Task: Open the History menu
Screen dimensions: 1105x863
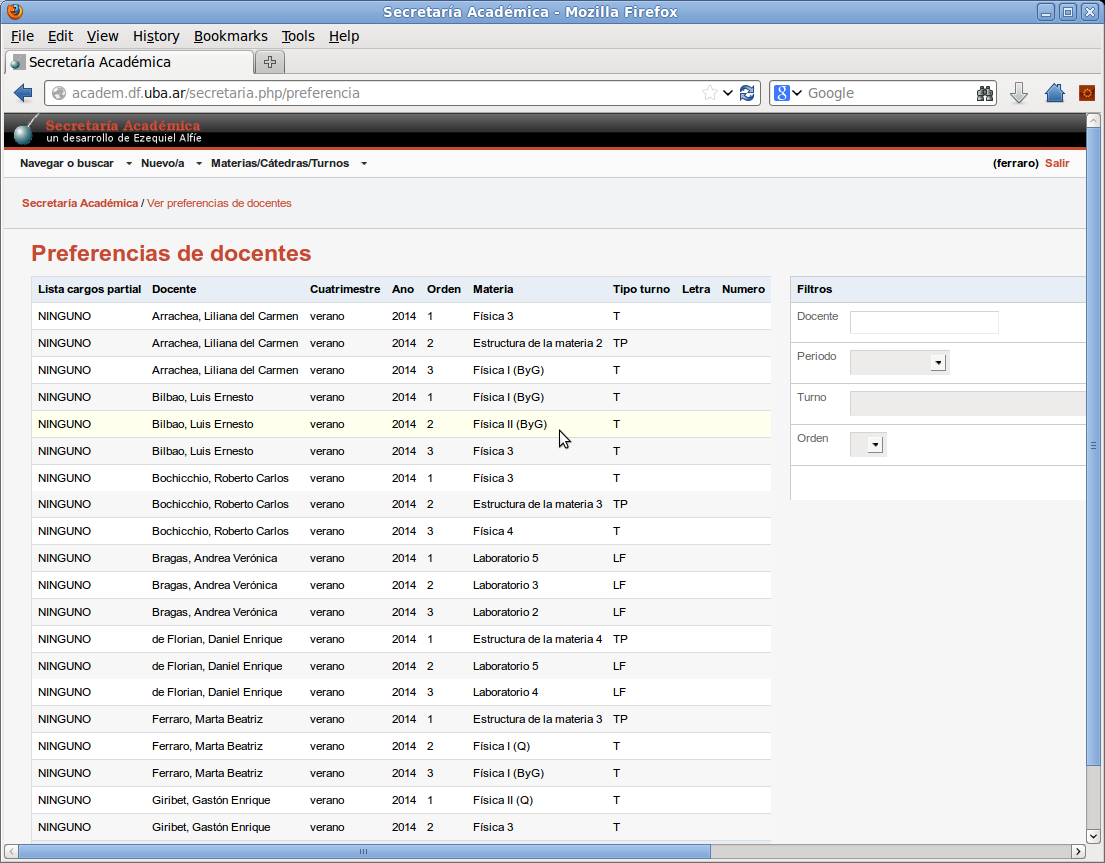Action: pos(156,36)
